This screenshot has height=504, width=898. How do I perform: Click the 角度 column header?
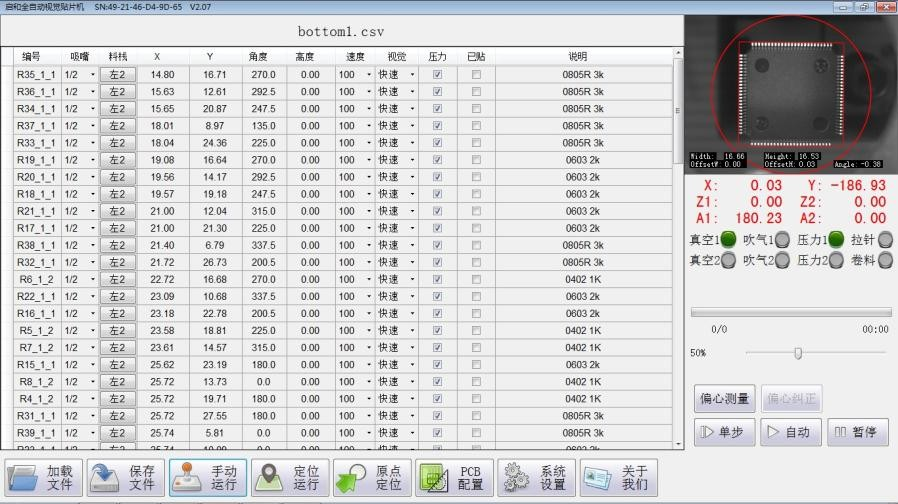[258, 56]
